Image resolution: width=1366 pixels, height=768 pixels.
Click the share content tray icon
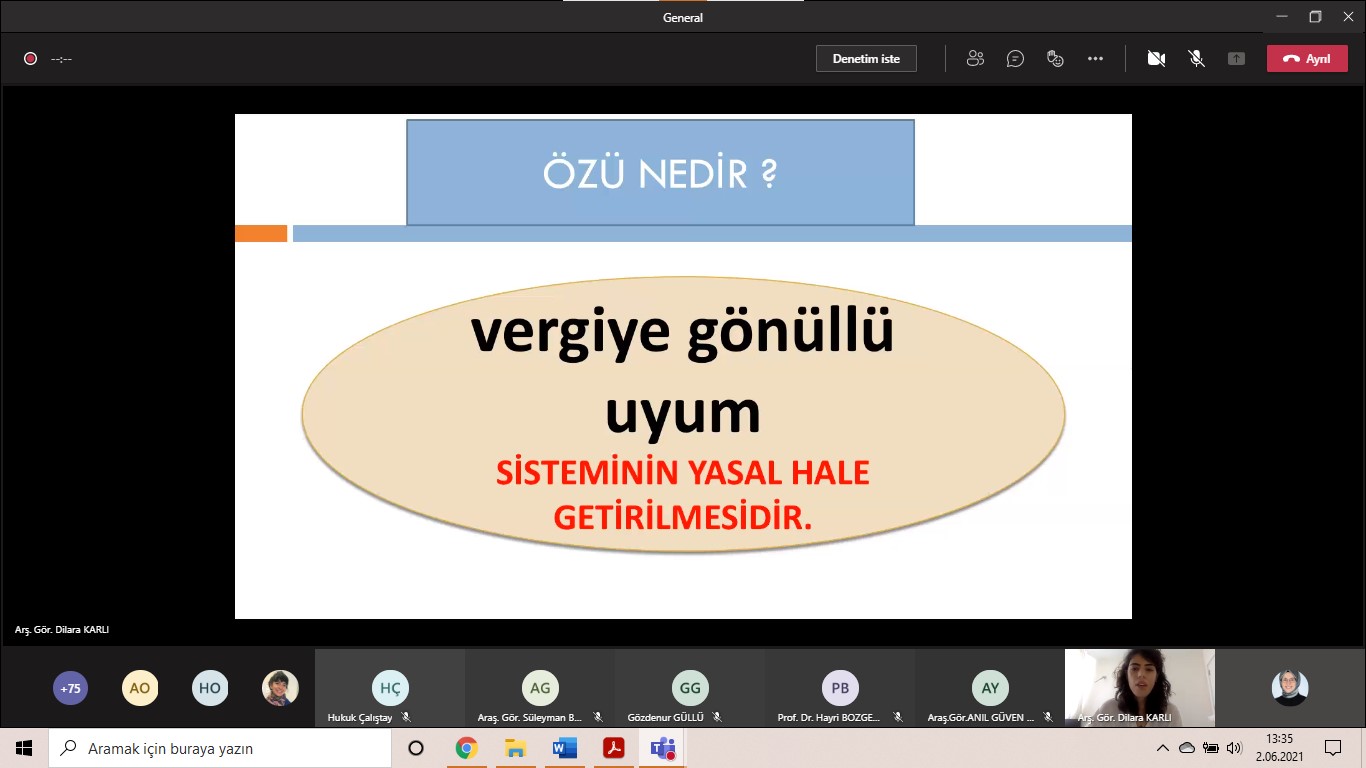point(1236,59)
